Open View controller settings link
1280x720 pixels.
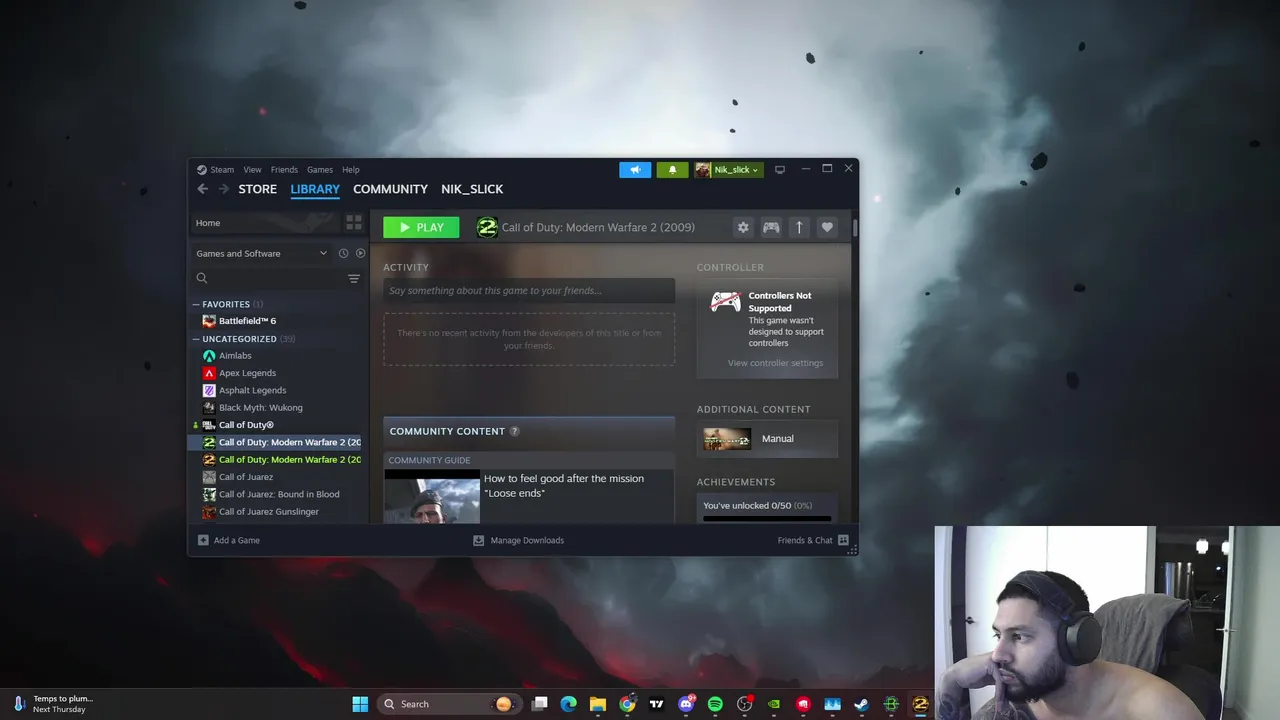775,363
